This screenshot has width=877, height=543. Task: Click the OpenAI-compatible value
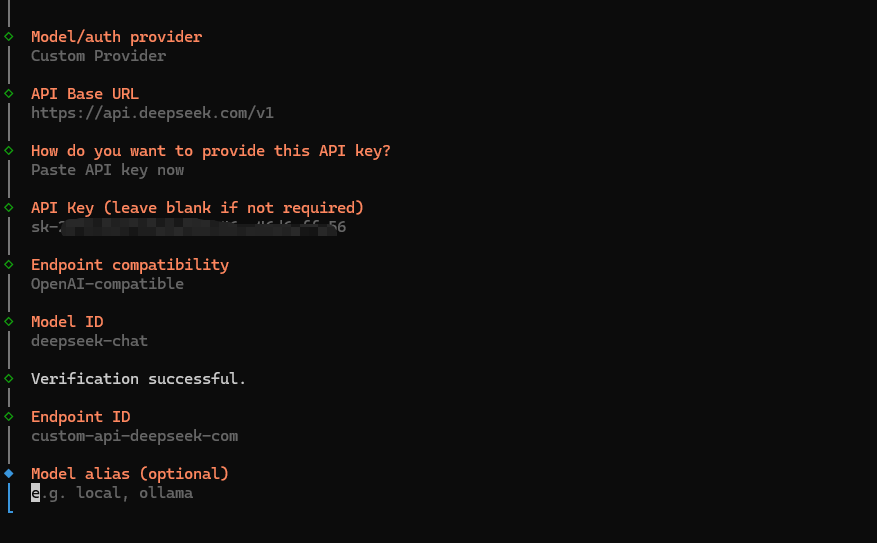pos(107,284)
